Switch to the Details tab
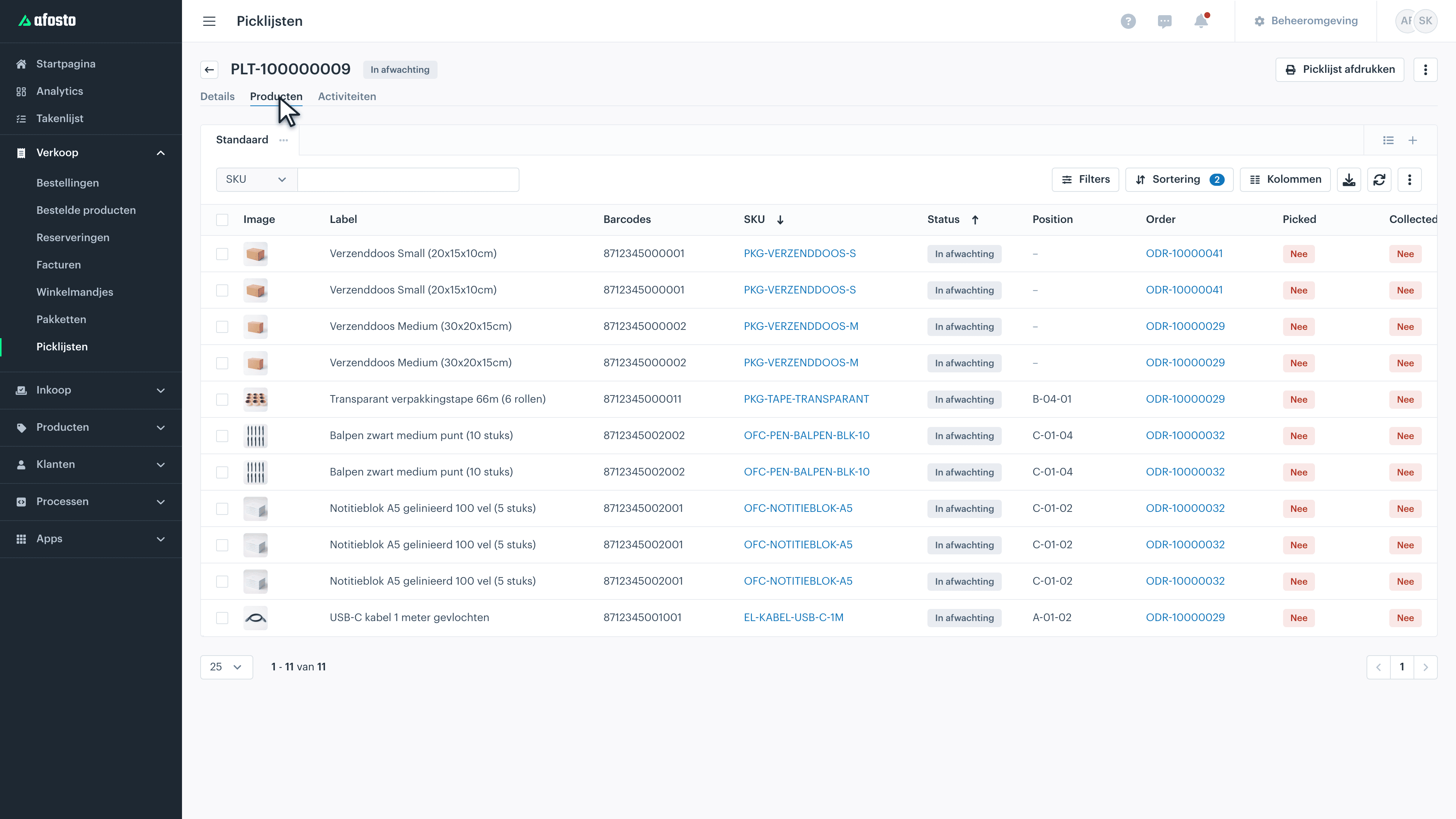The image size is (1456, 819). (217, 97)
